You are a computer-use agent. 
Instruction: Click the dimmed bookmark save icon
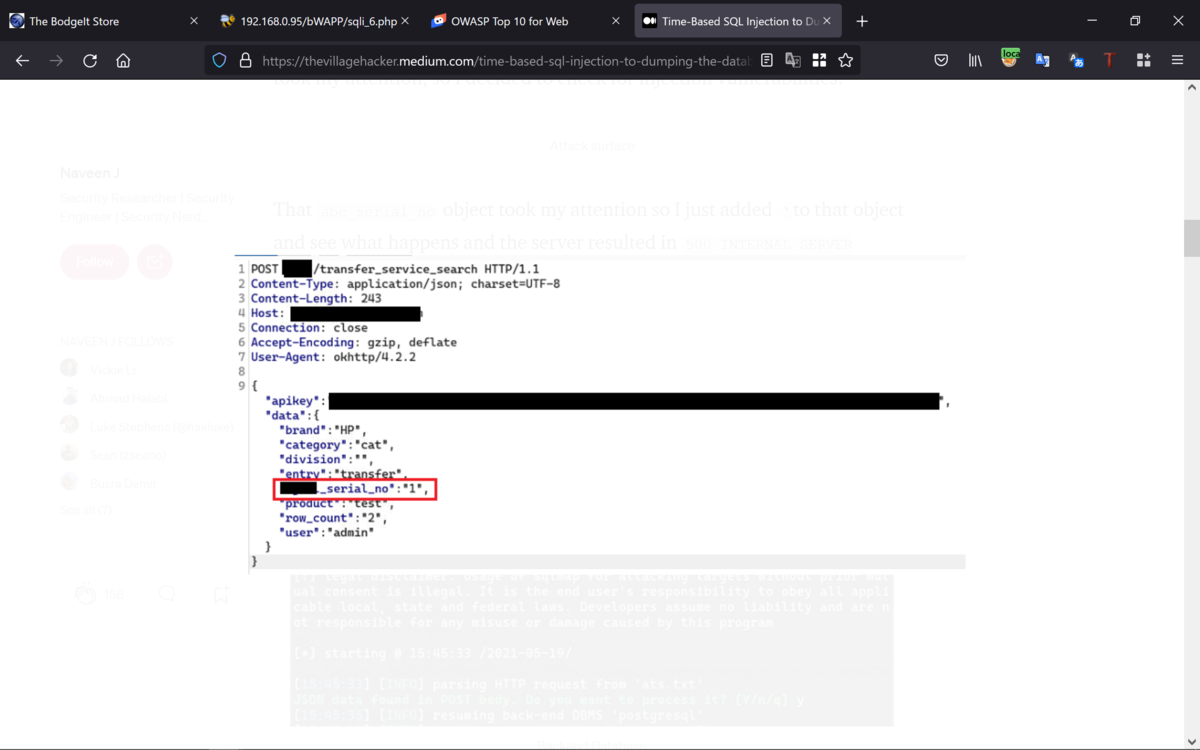coord(221,594)
